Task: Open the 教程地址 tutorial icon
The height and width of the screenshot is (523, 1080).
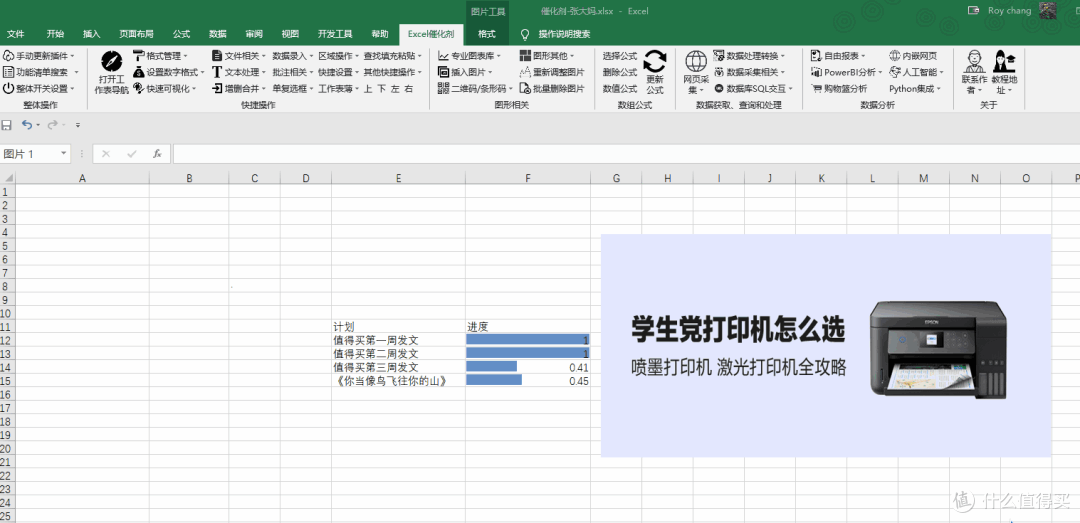Action: click(1004, 61)
